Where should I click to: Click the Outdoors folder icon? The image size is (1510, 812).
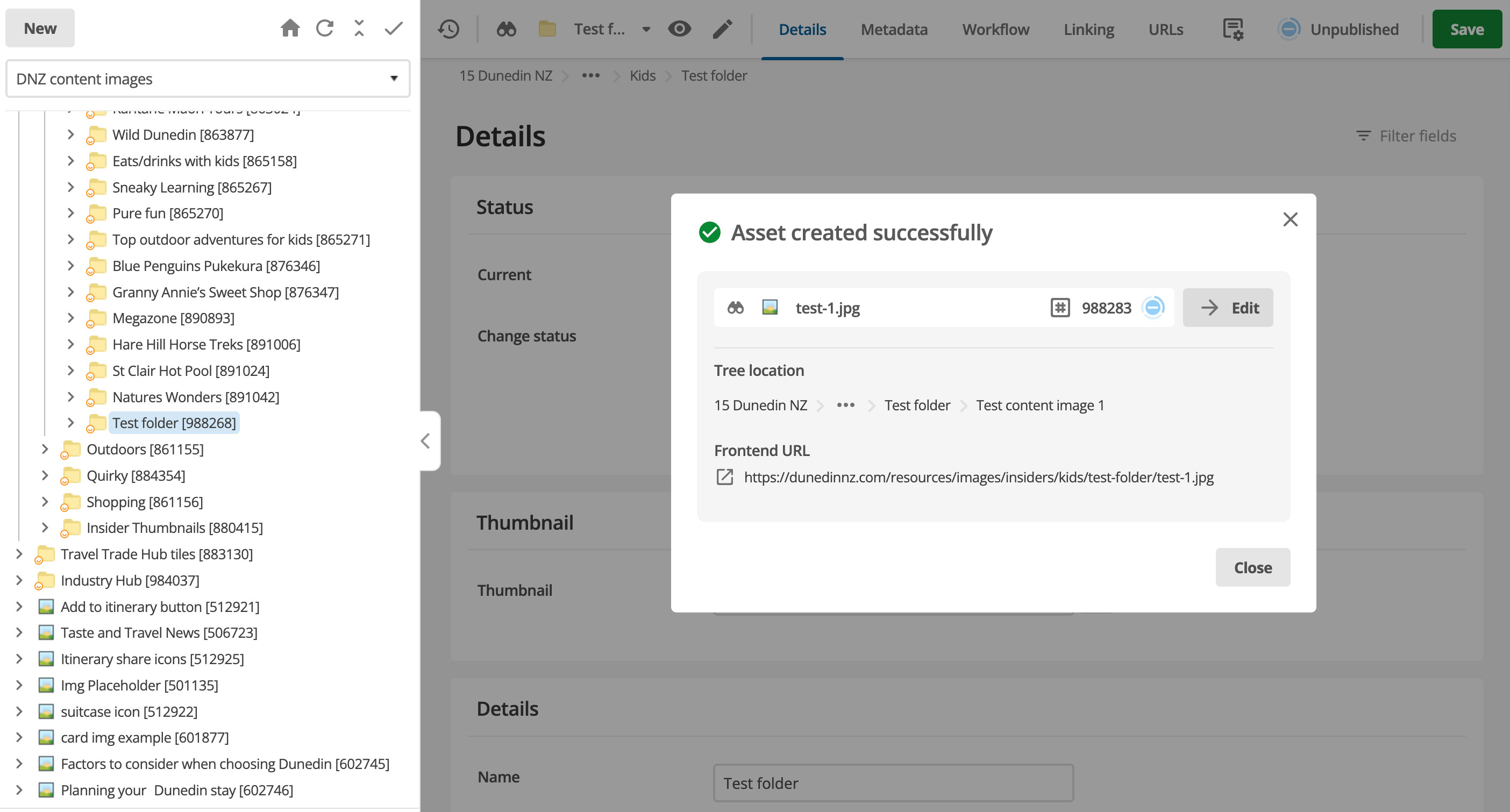(x=70, y=450)
